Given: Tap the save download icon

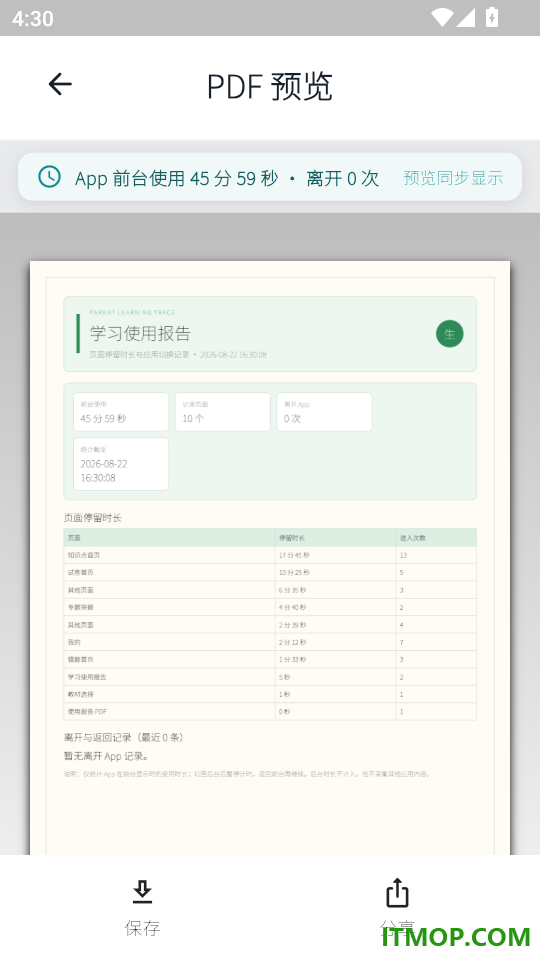Looking at the screenshot, I should [x=142, y=892].
